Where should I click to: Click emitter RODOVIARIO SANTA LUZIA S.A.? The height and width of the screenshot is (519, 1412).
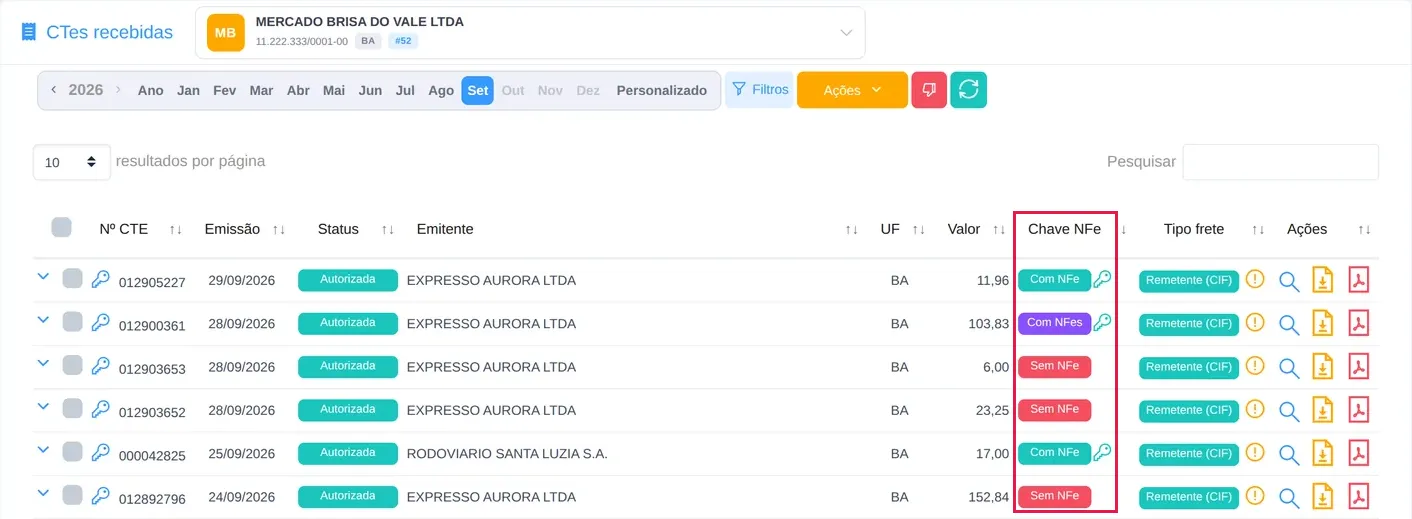(x=507, y=454)
